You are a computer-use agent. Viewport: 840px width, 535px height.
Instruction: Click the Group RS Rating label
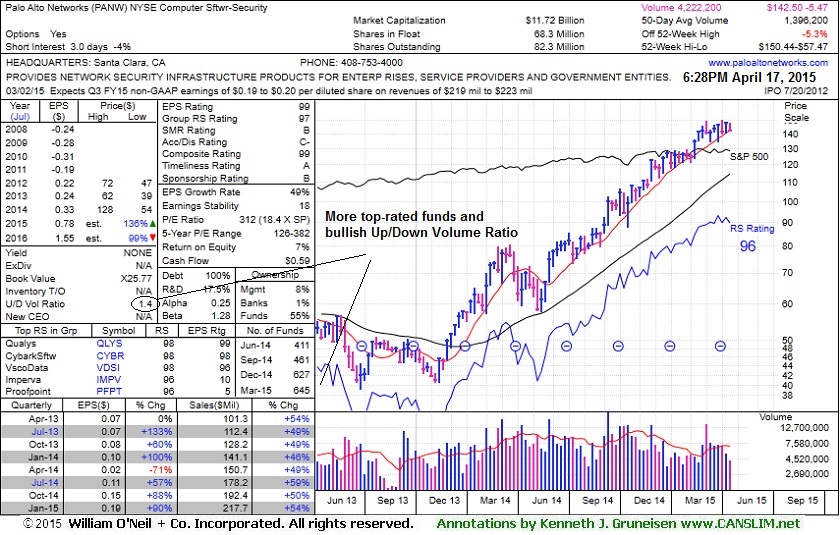click(200, 118)
